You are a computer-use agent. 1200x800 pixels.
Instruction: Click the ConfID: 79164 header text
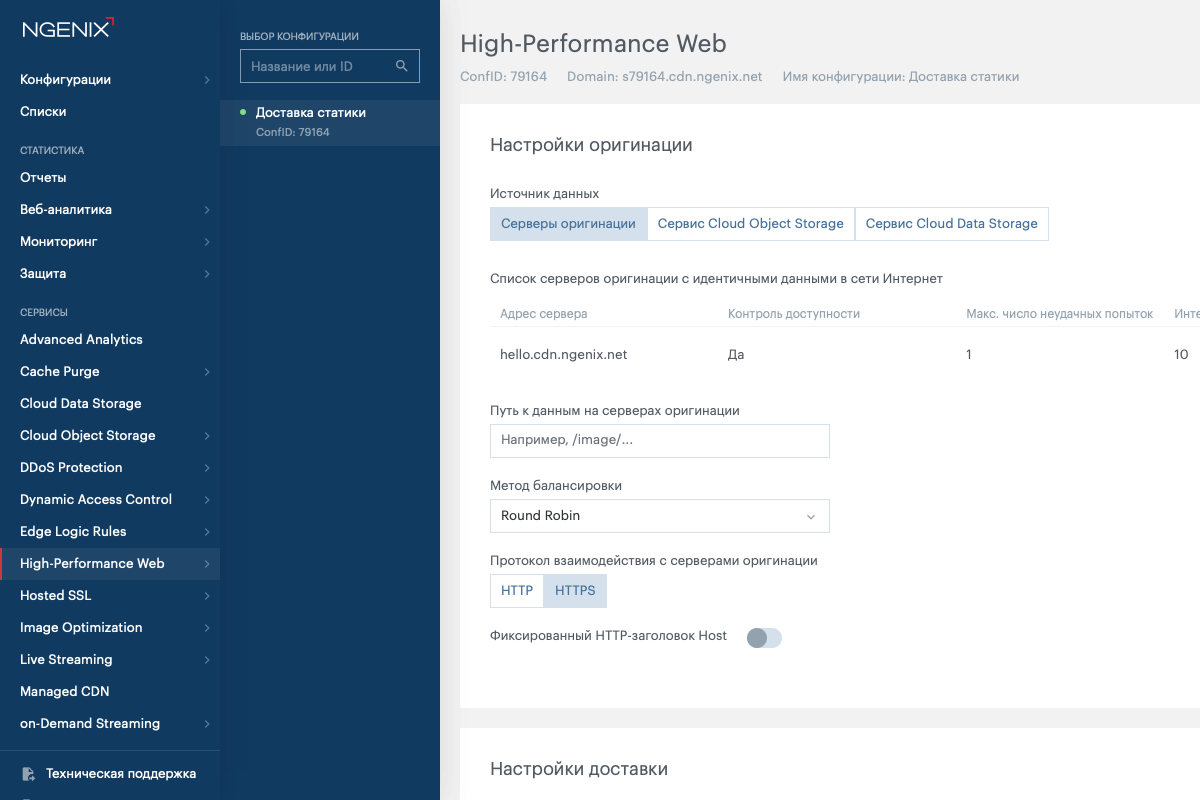504,77
